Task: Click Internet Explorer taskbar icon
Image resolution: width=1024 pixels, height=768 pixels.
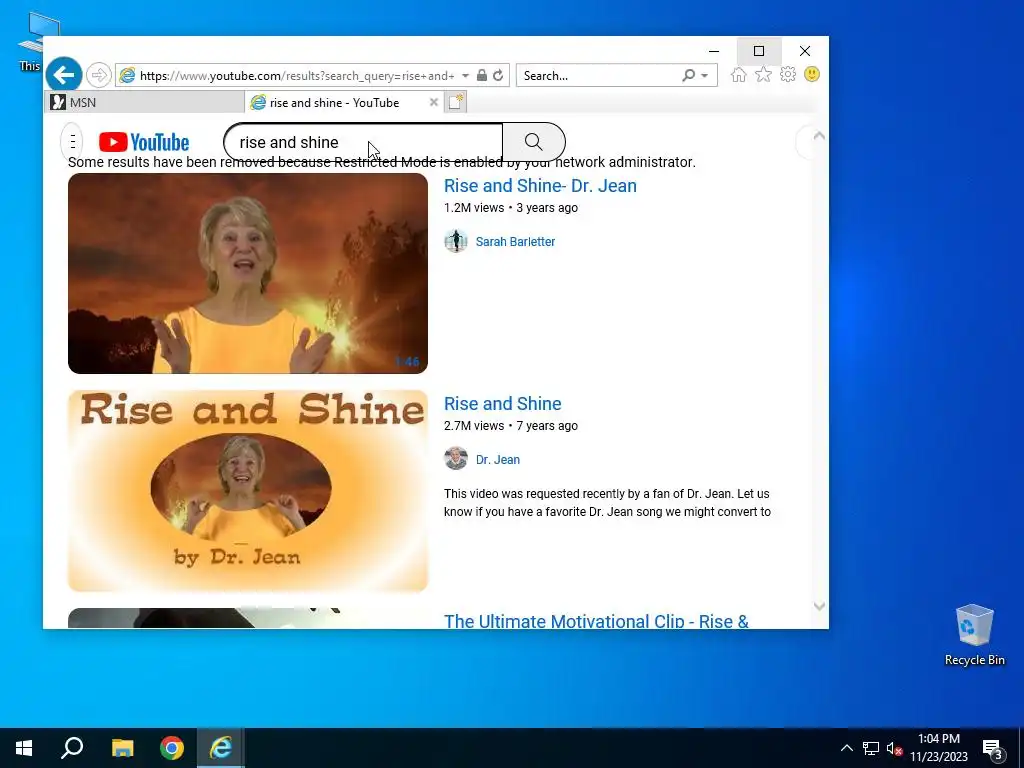Action: pyautogui.click(x=221, y=748)
